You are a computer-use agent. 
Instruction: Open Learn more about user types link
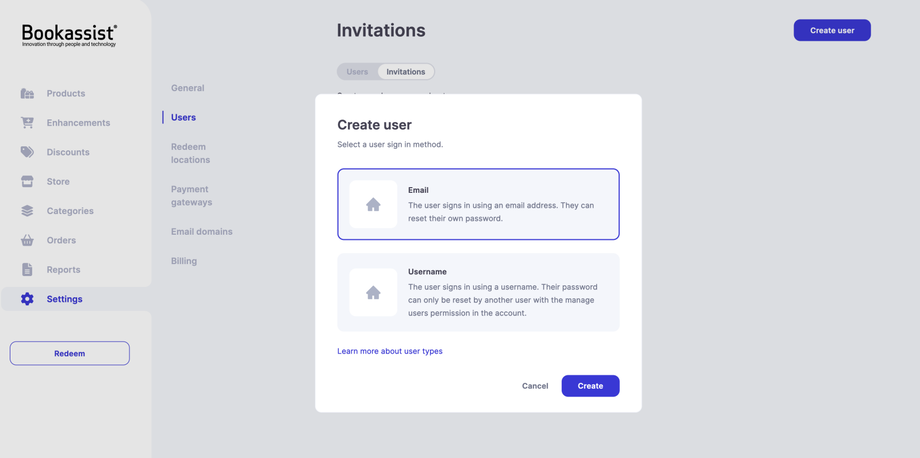click(x=390, y=351)
